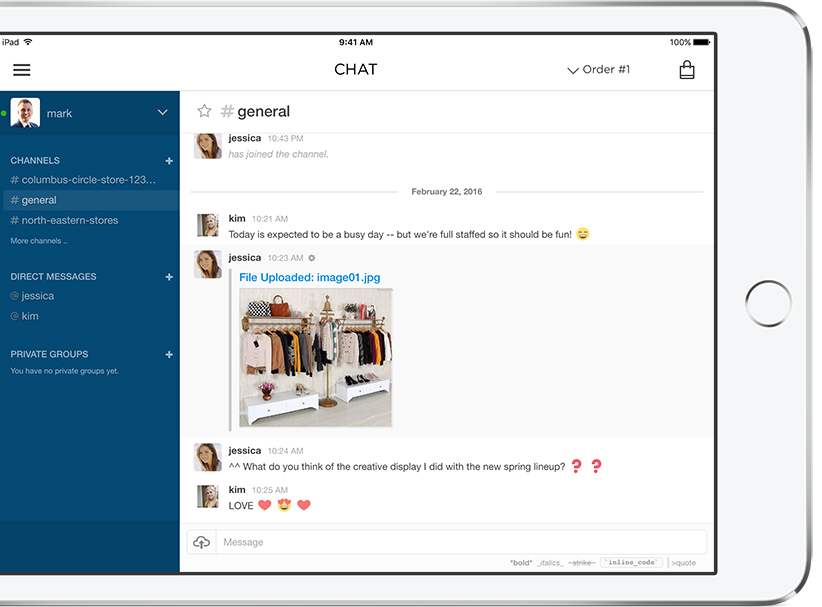Screen dimensions: 822x607
Task: Click the DIRECT MESSAGES section header
Action: coord(53,276)
